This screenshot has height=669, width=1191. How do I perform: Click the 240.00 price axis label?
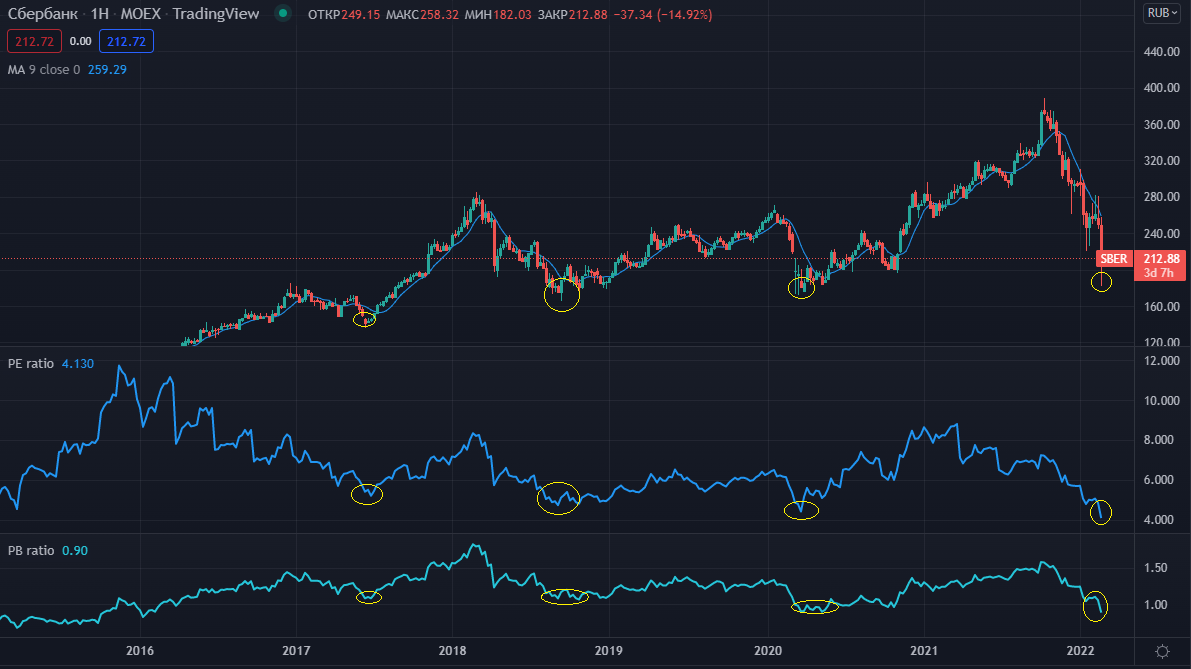[1161, 234]
